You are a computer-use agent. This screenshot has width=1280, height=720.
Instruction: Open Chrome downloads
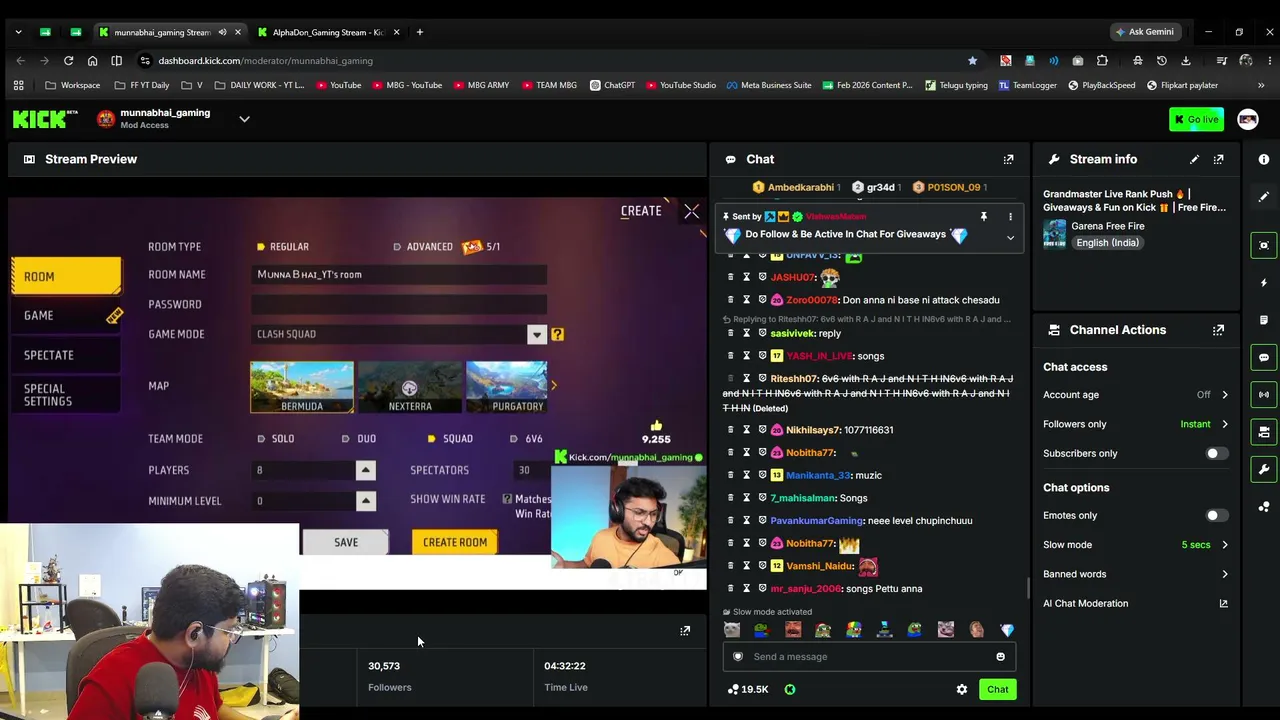(1186, 61)
